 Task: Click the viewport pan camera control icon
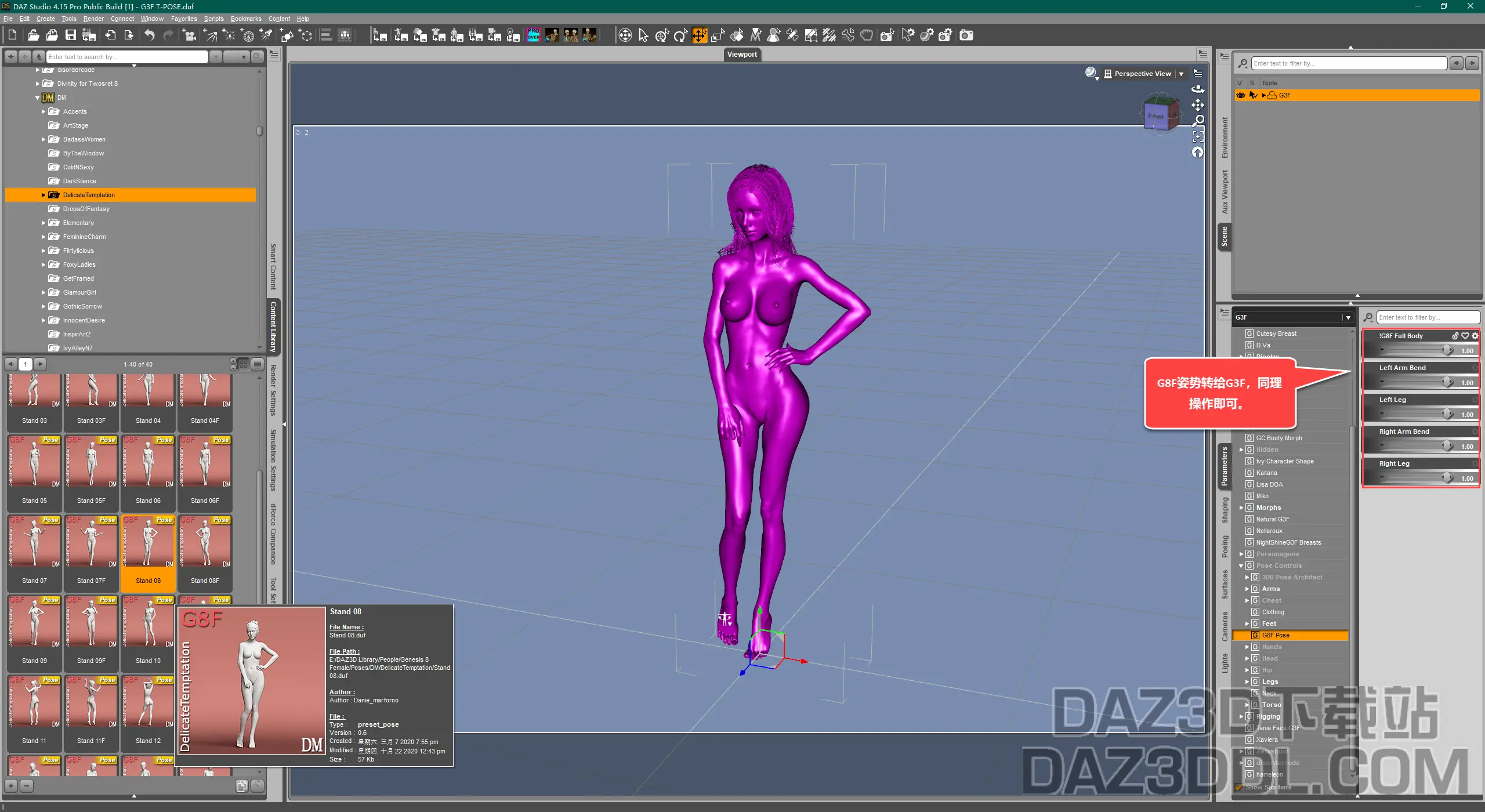[1198, 105]
